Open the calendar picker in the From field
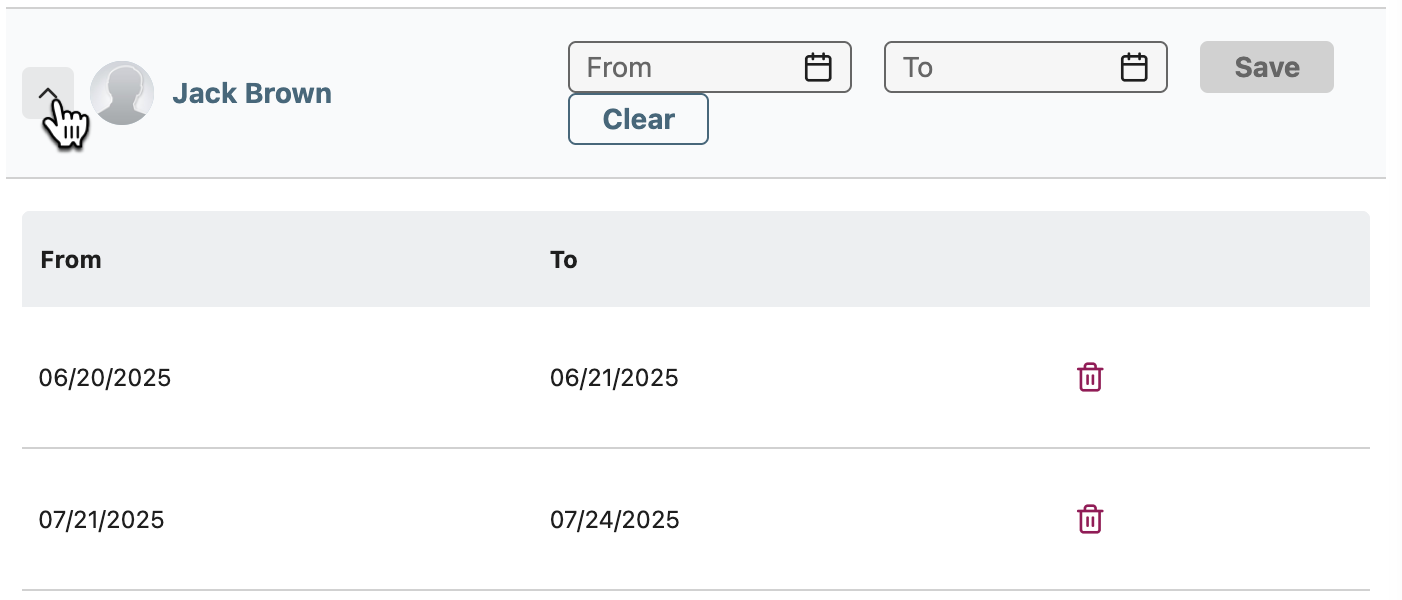Image resolution: width=1402 pixels, height=600 pixels. coord(818,67)
